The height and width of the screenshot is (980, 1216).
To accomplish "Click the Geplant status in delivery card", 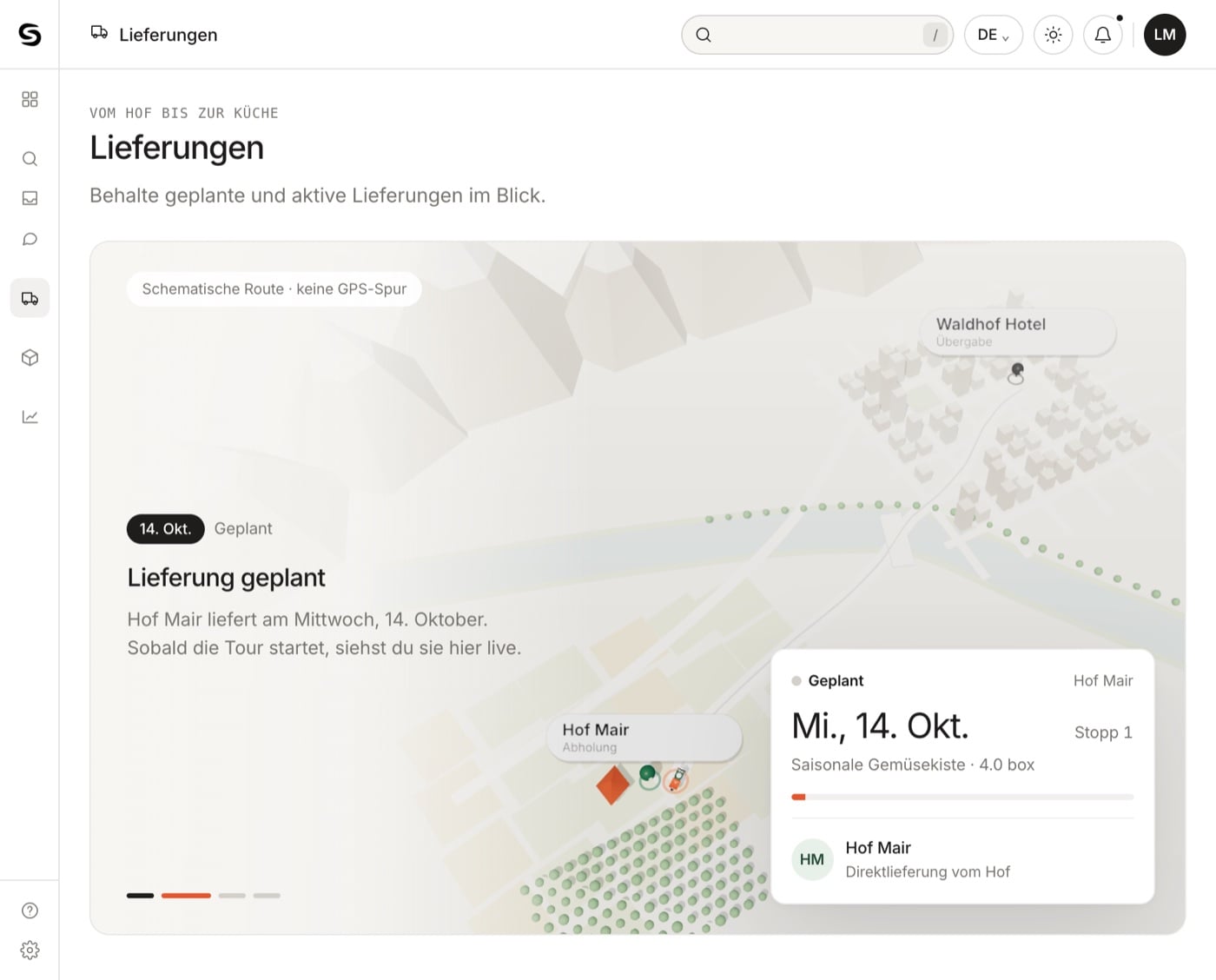I will (827, 680).
